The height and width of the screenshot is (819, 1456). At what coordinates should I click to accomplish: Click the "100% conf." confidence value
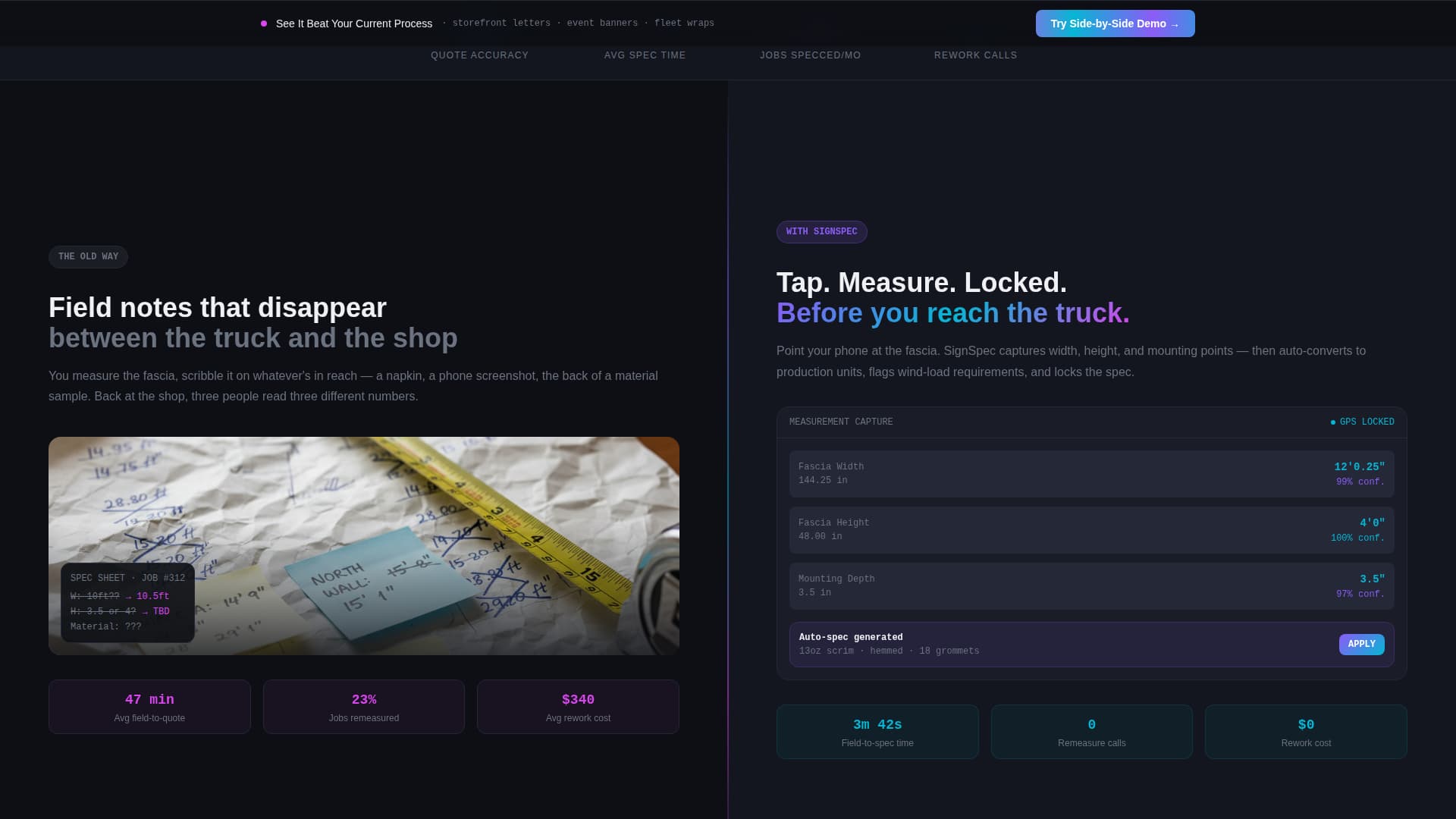click(1357, 538)
